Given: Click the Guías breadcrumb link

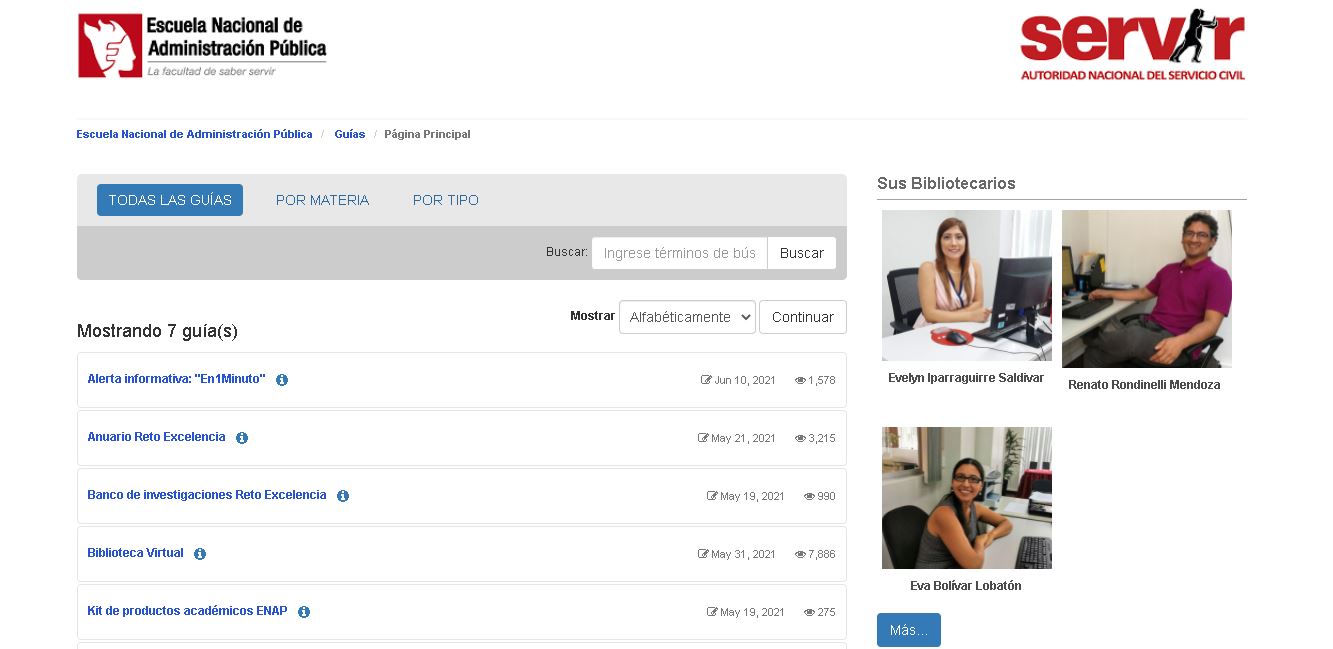Looking at the screenshot, I should 350,134.
